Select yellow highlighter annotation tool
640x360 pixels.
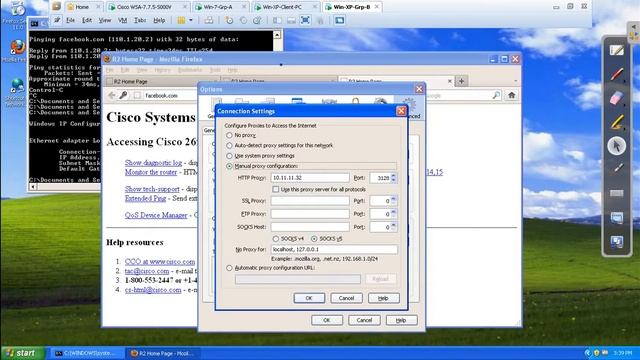[x=617, y=122]
